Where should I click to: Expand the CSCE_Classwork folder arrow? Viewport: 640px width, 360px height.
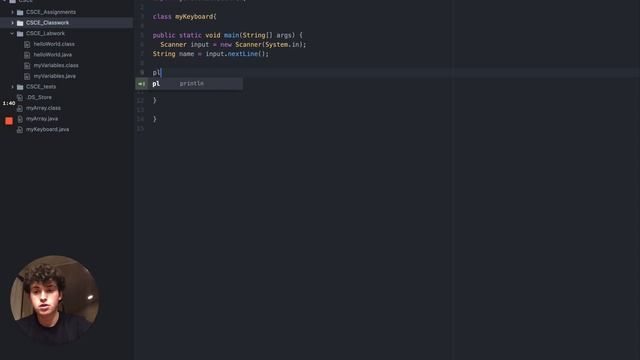pyautogui.click(x=12, y=23)
